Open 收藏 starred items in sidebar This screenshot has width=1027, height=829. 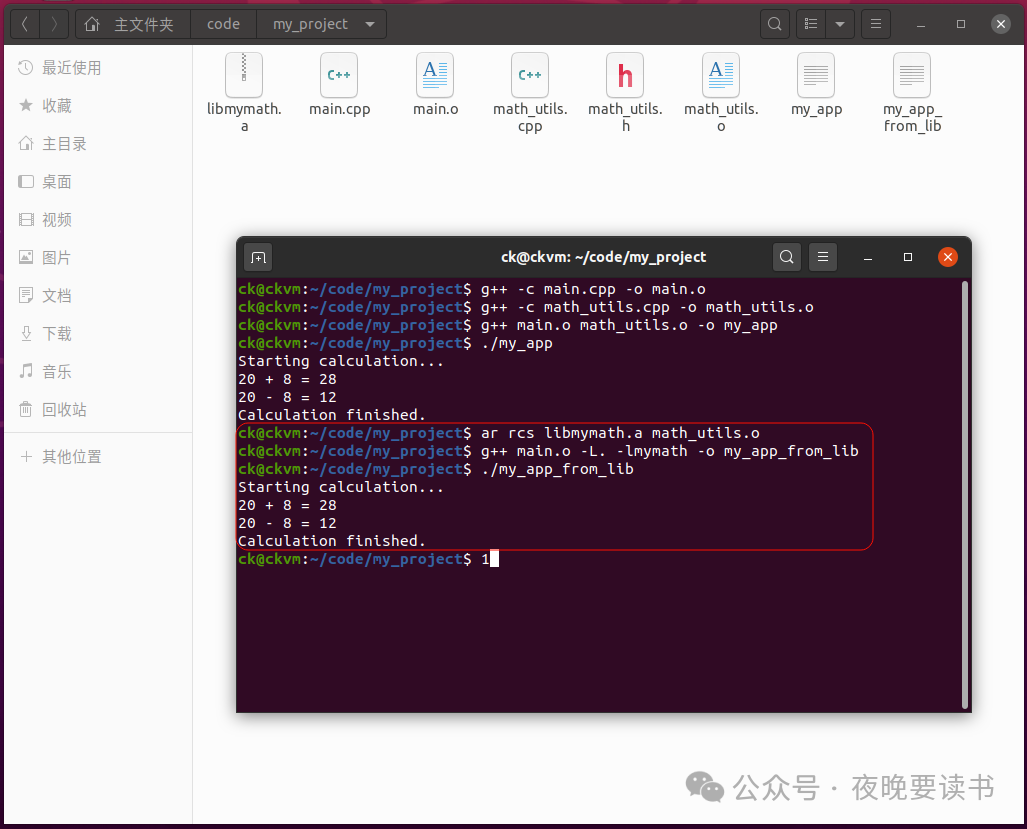[98, 105]
